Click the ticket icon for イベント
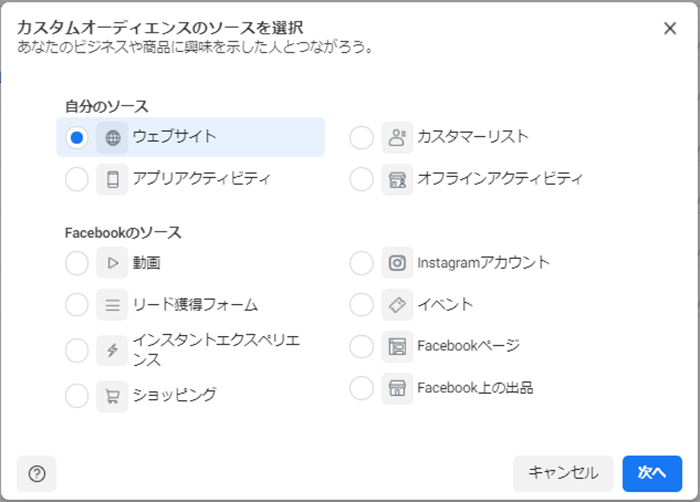700x502 pixels. pyautogui.click(x=397, y=305)
